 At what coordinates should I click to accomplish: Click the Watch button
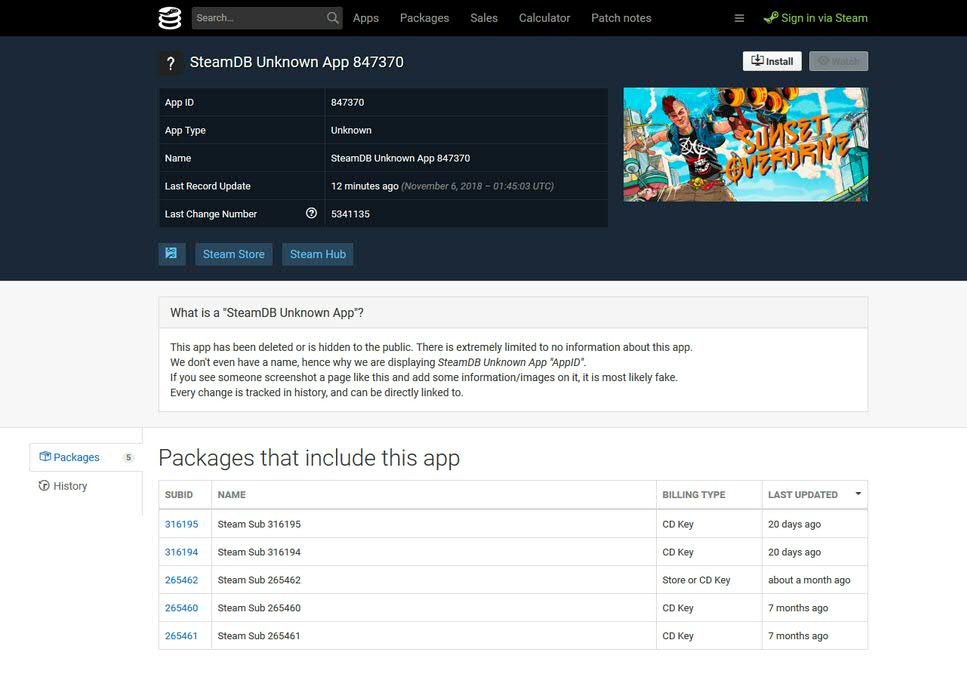coord(839,61)
